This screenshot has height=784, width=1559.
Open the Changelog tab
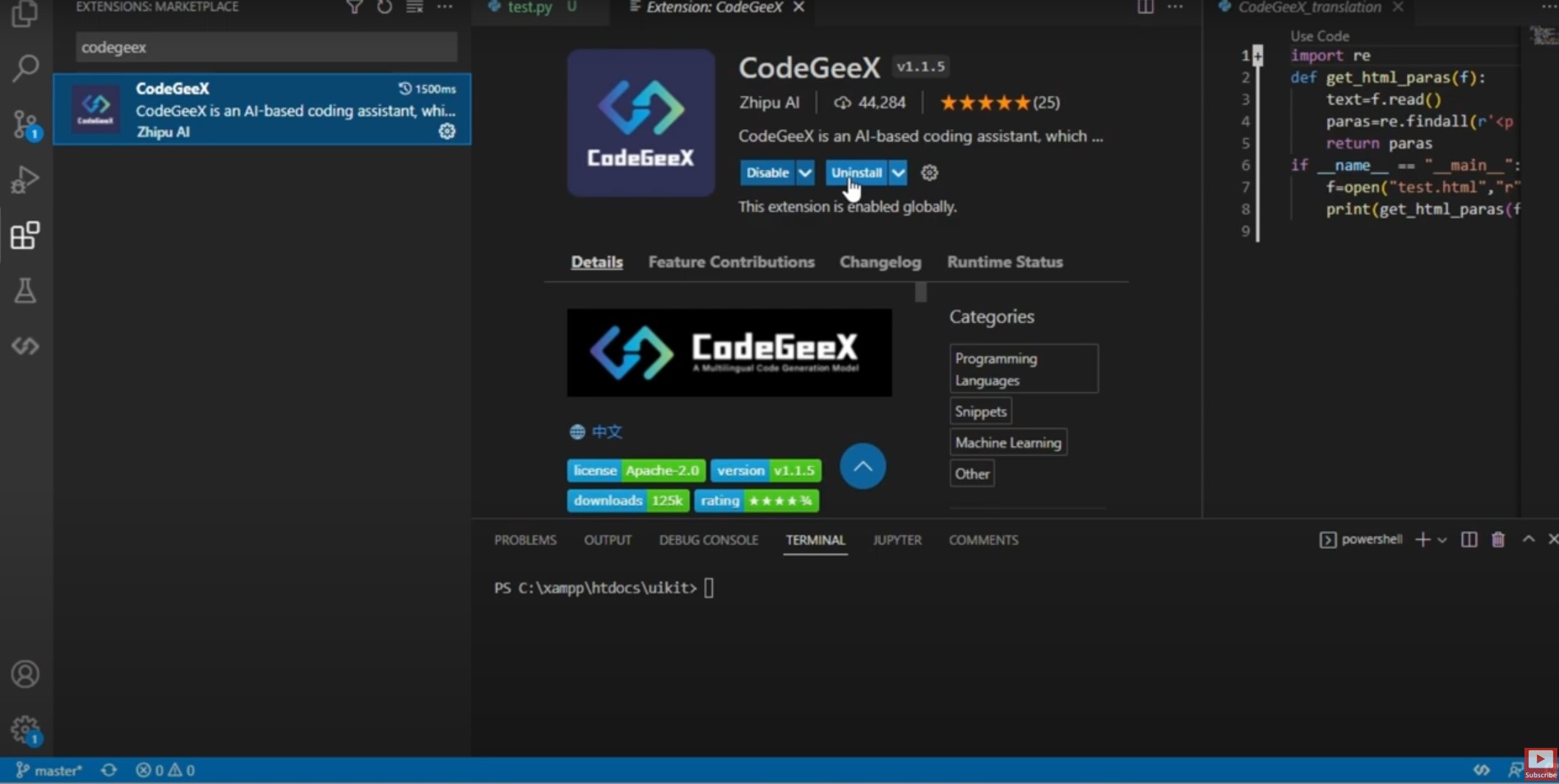(880, 262)
